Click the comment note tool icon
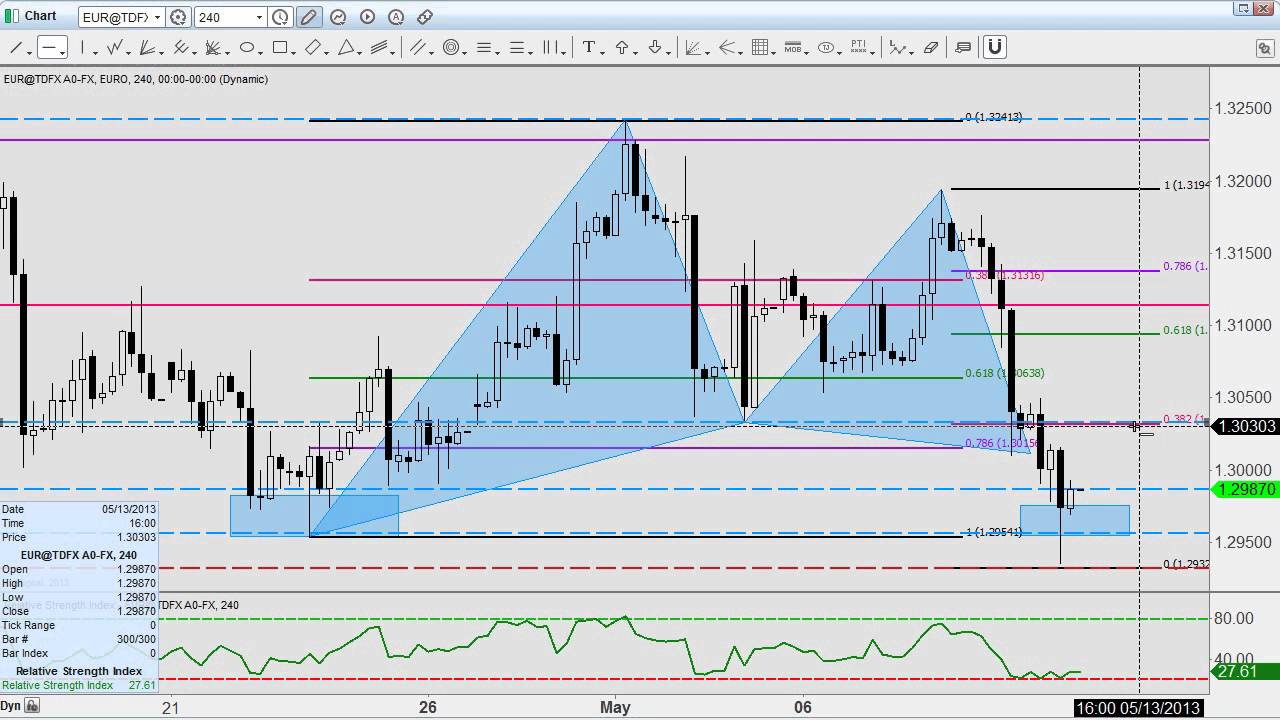Viewport: 1280px width, 720px height. [963, 47]
